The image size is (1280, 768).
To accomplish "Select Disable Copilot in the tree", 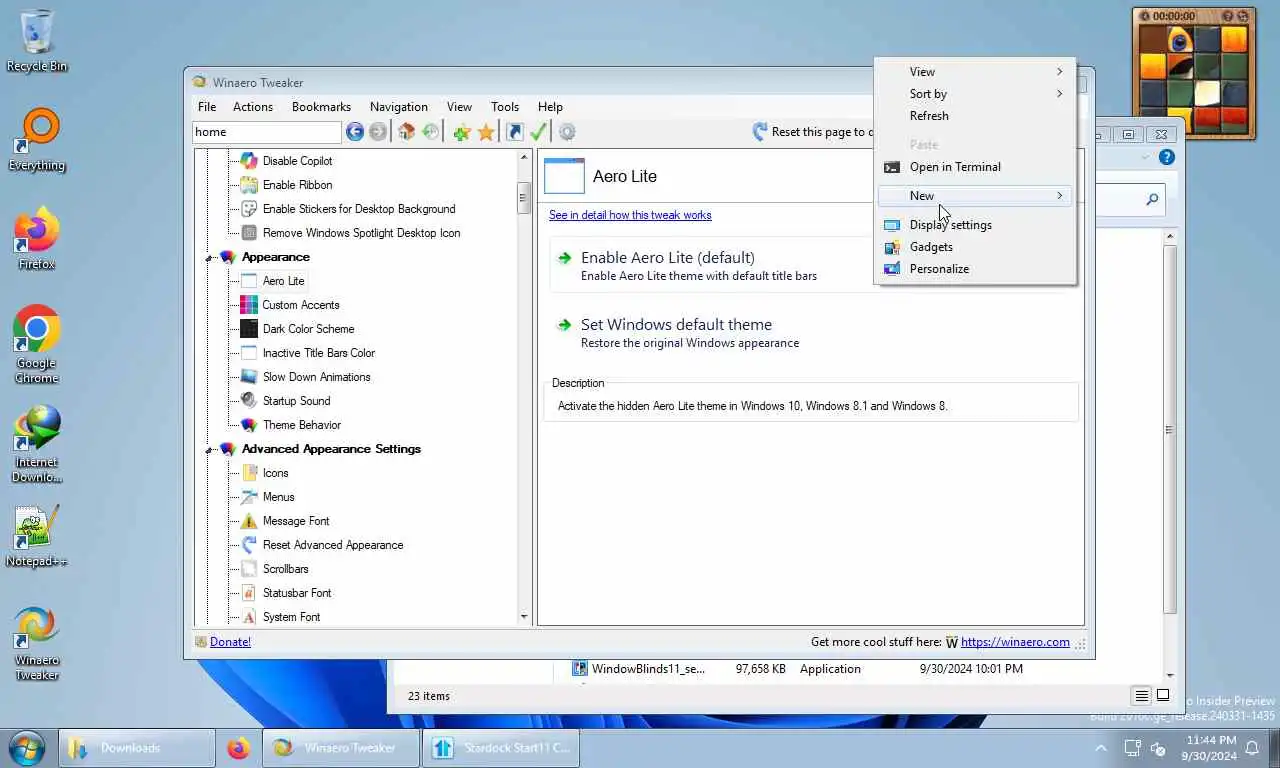I will click(x=286, y=161).
